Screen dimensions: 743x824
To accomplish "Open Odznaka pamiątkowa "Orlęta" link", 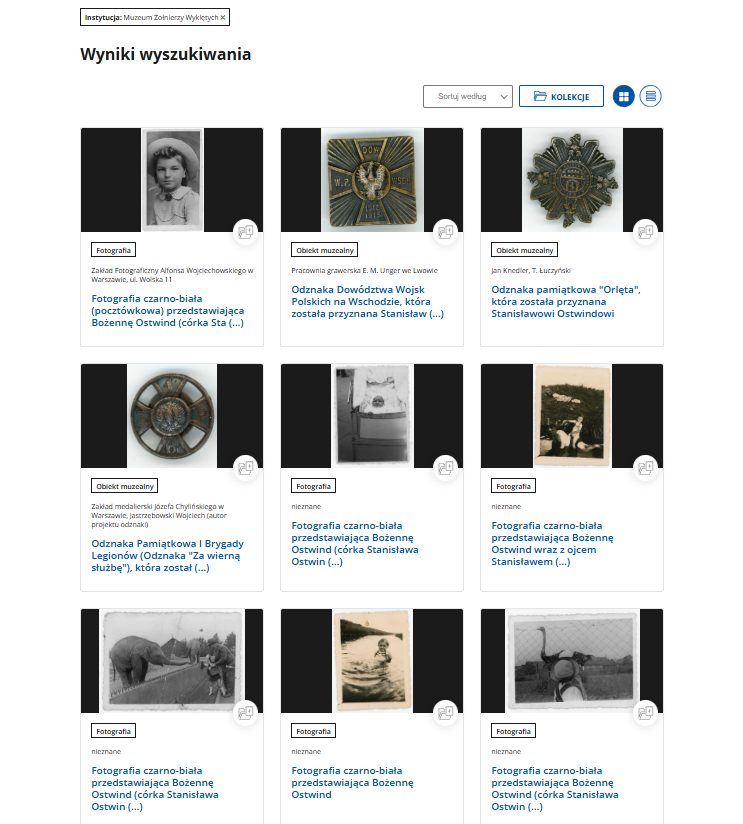I will point(565,302).
